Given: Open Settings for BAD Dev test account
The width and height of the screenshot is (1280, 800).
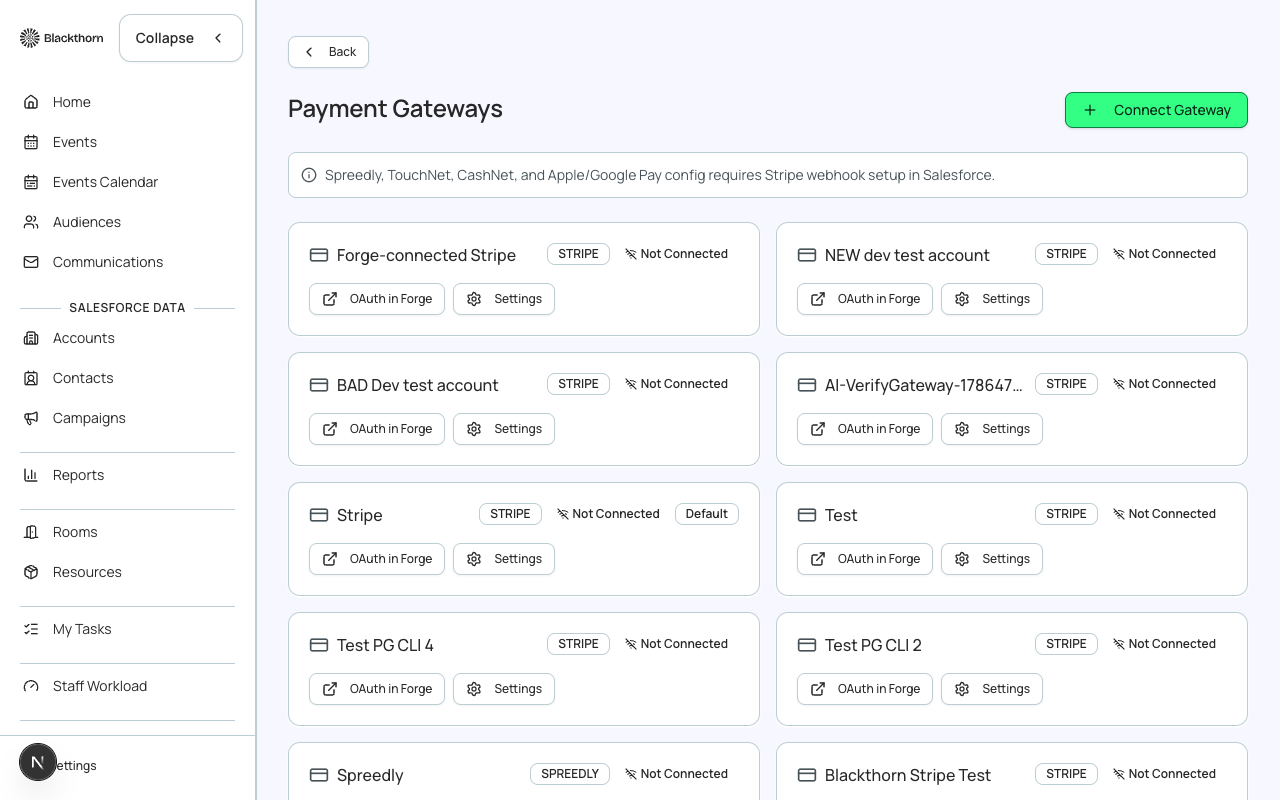Looking at the screenshot, I should pos(504,429).
